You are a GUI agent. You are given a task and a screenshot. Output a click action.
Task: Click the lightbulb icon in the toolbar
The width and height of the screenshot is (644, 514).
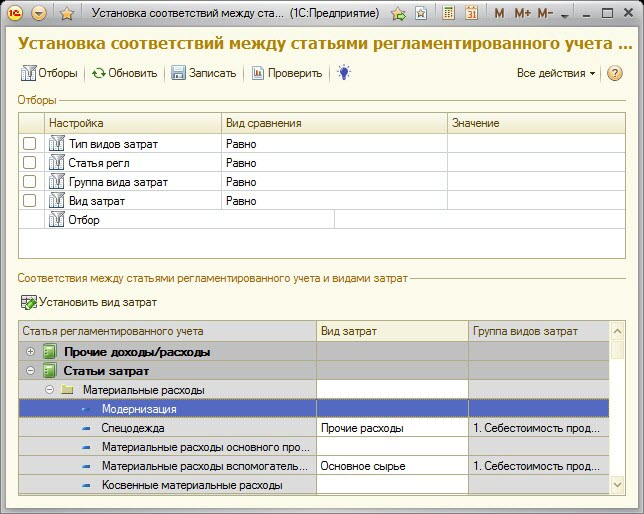pyautogui.click(x=344, y=73)
